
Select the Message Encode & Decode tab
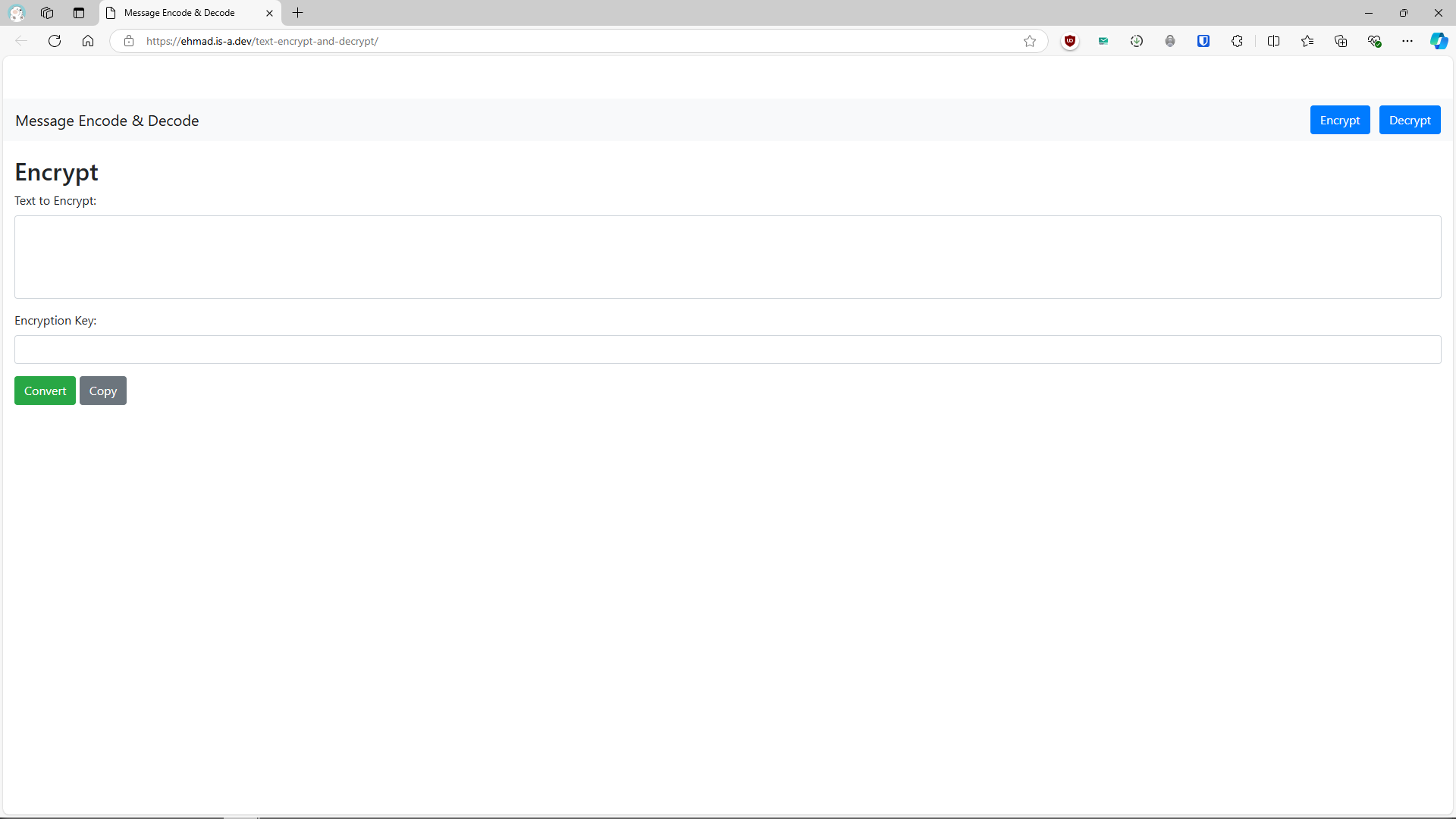180,13
